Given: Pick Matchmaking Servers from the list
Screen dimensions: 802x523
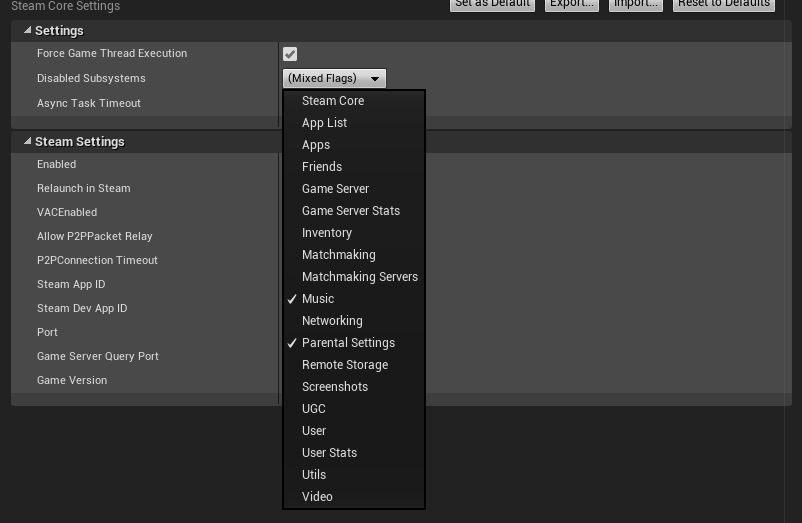Looking at the screenshot, I should [360, 277].
